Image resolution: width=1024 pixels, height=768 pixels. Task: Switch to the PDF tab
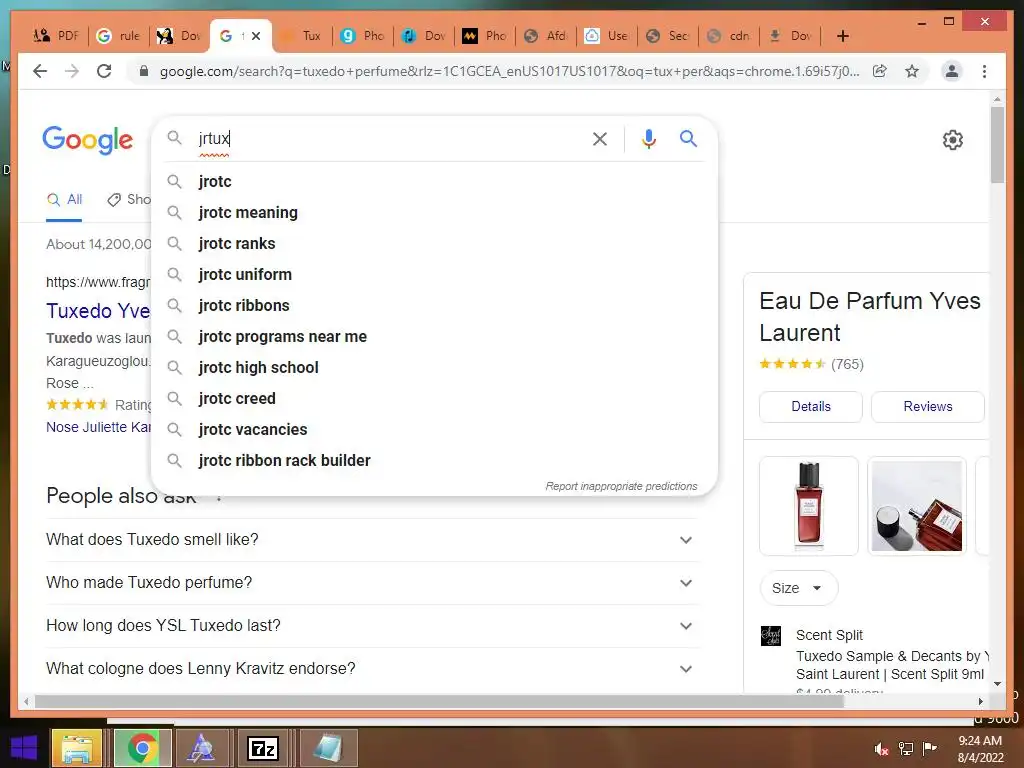pyautogui.click(x=57, y=36)
